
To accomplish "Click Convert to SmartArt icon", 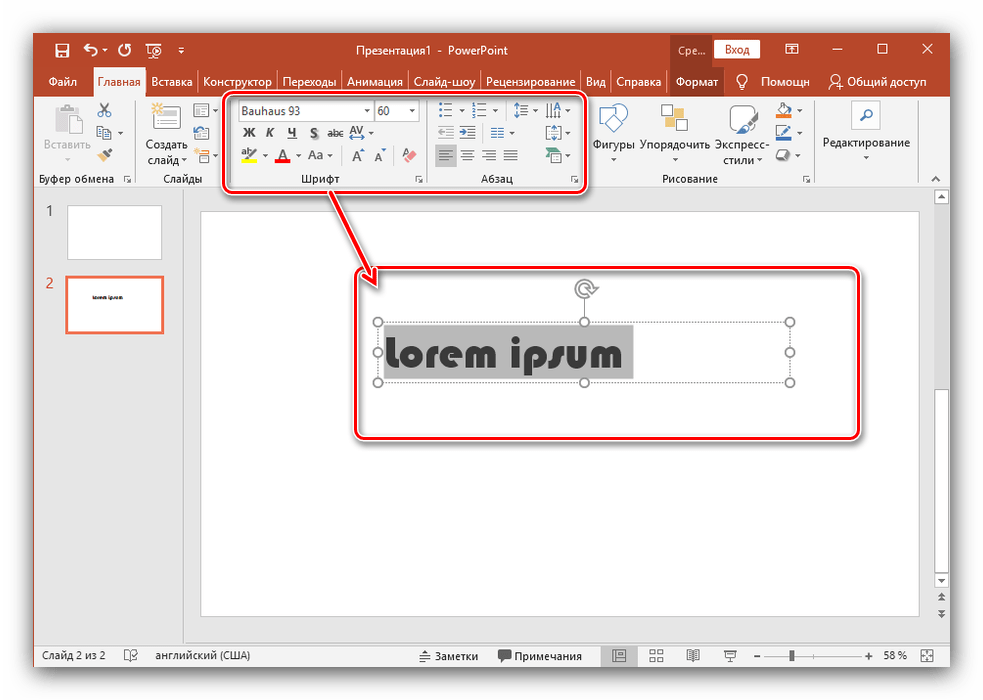I will coord(554,155).
